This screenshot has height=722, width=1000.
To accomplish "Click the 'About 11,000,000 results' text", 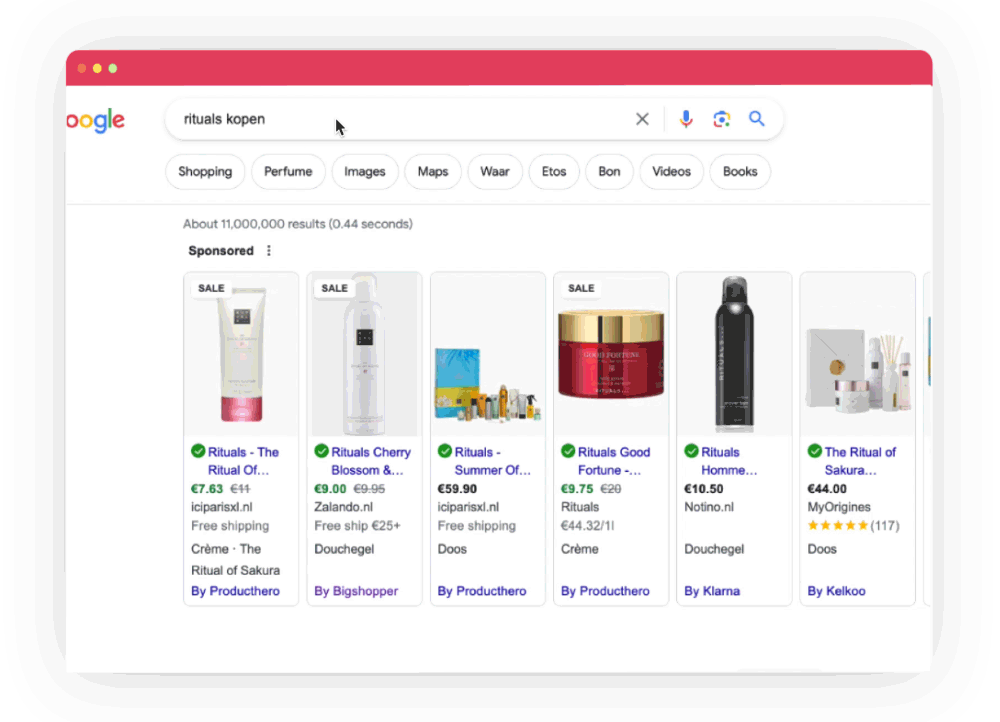I will [x=298, y=224].
